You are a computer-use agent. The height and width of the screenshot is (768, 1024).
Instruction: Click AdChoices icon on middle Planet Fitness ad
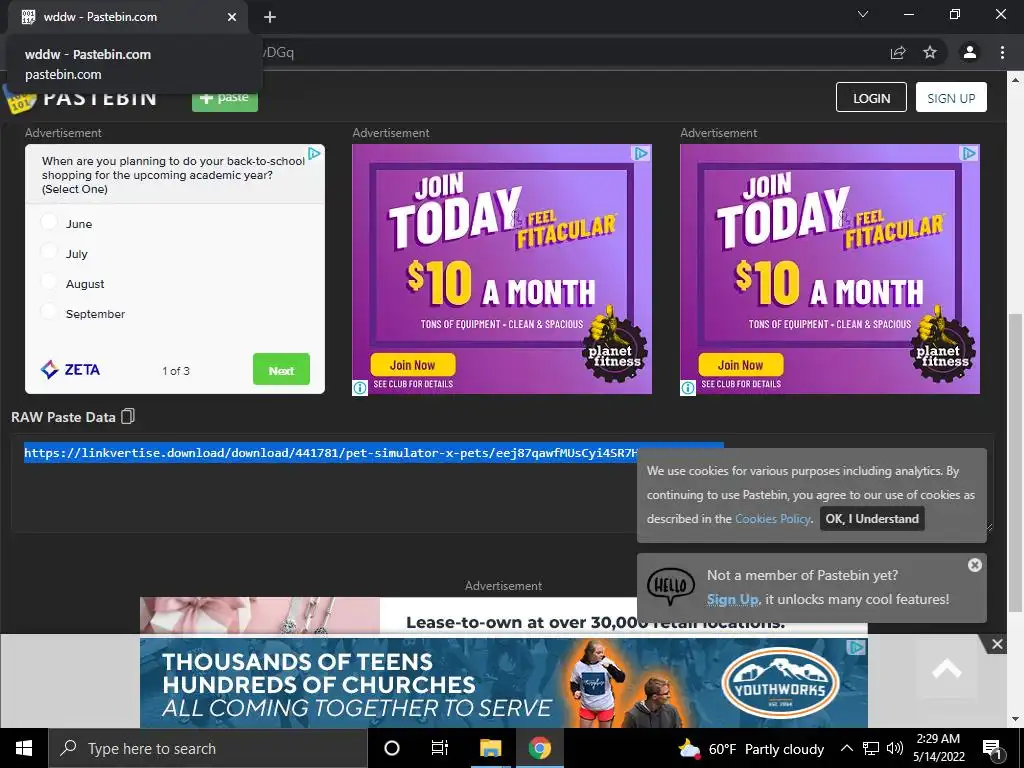tap(641, 153)
